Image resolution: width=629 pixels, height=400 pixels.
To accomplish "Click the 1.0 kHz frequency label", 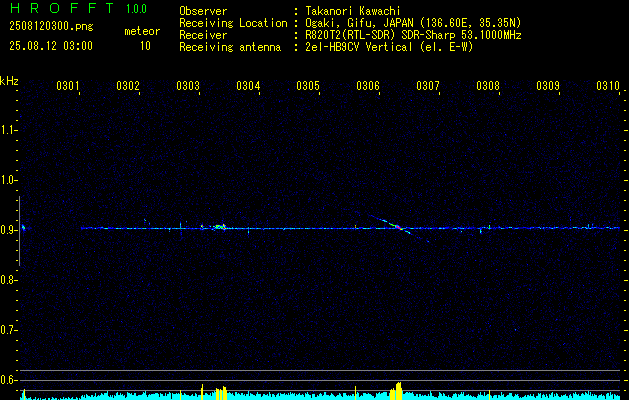I will 8,180.
